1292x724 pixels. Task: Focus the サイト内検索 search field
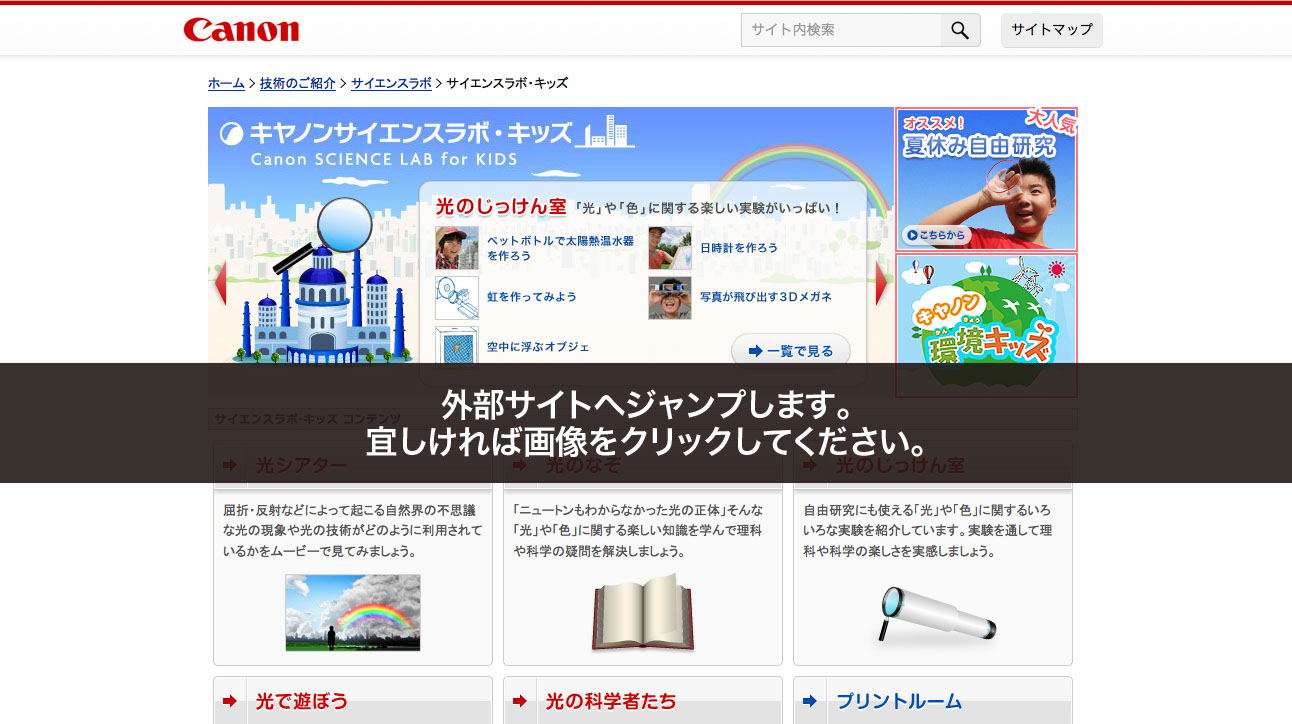(841, 30)
